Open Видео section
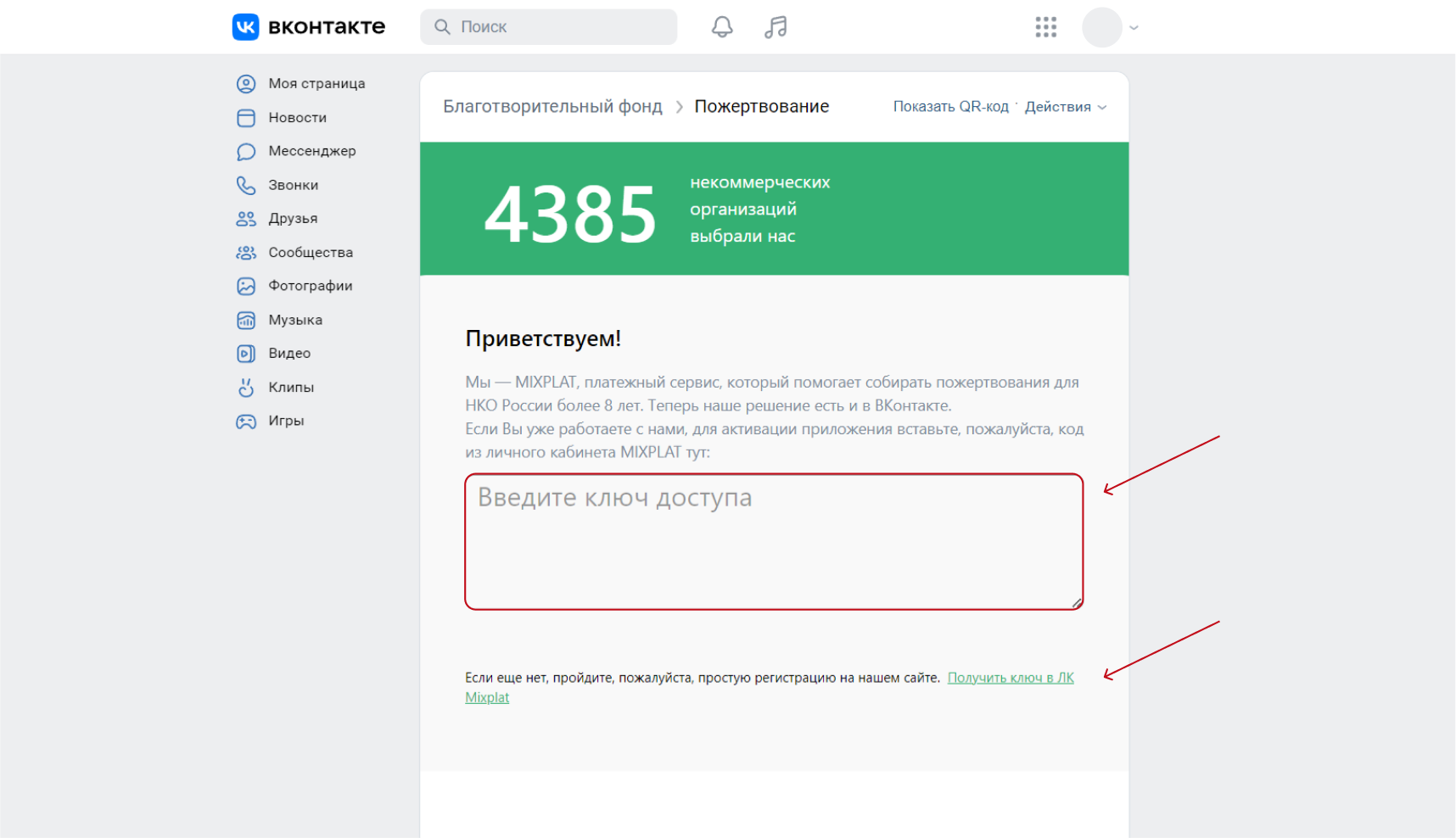The image size is (1456, 838). click(289, 353)
